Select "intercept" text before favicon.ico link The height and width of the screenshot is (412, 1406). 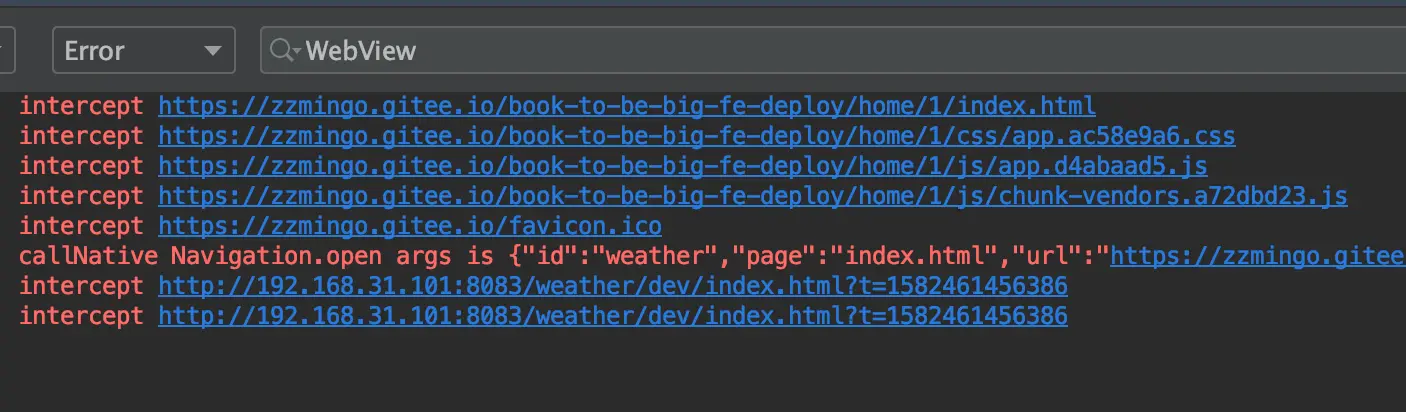click(x=82, y=226)
